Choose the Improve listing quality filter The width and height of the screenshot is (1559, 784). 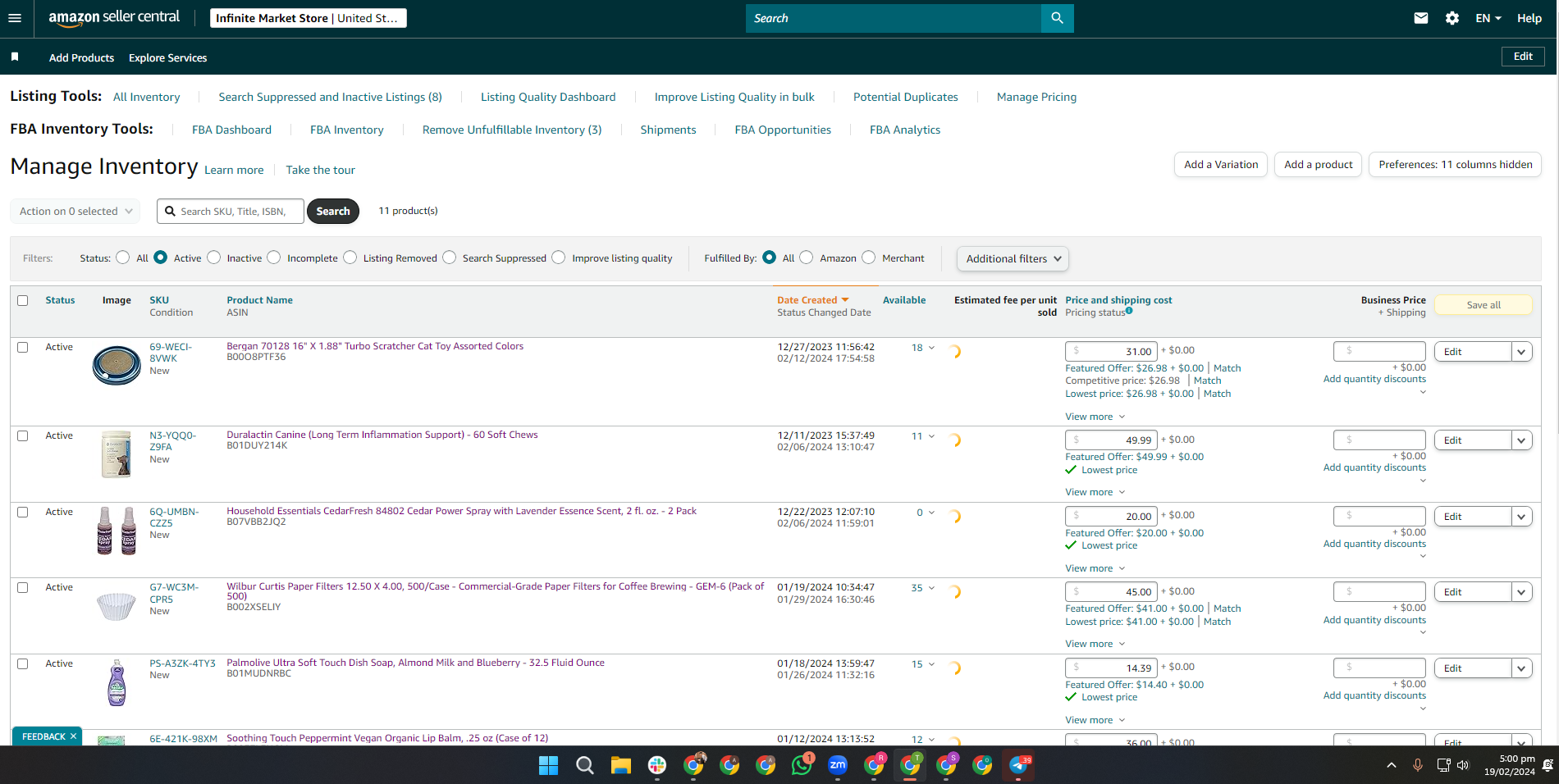[559, 258]
